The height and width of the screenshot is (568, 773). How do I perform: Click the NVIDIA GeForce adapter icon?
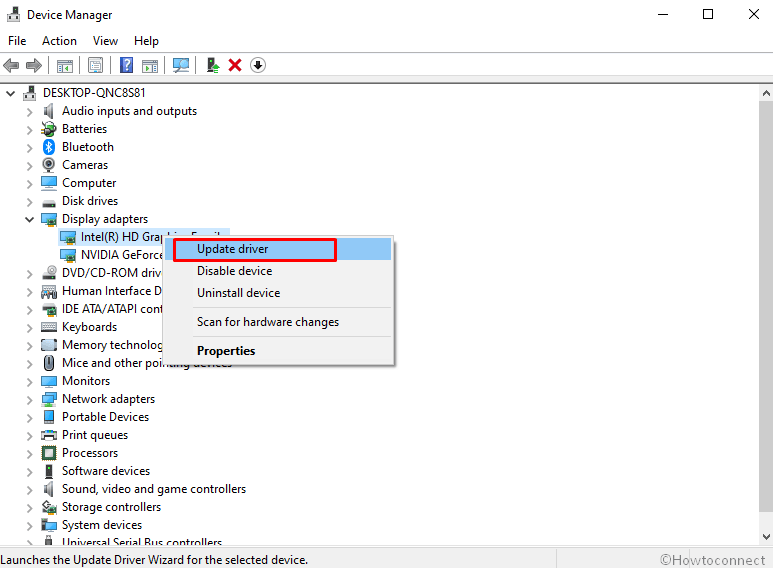coord(68,255)
